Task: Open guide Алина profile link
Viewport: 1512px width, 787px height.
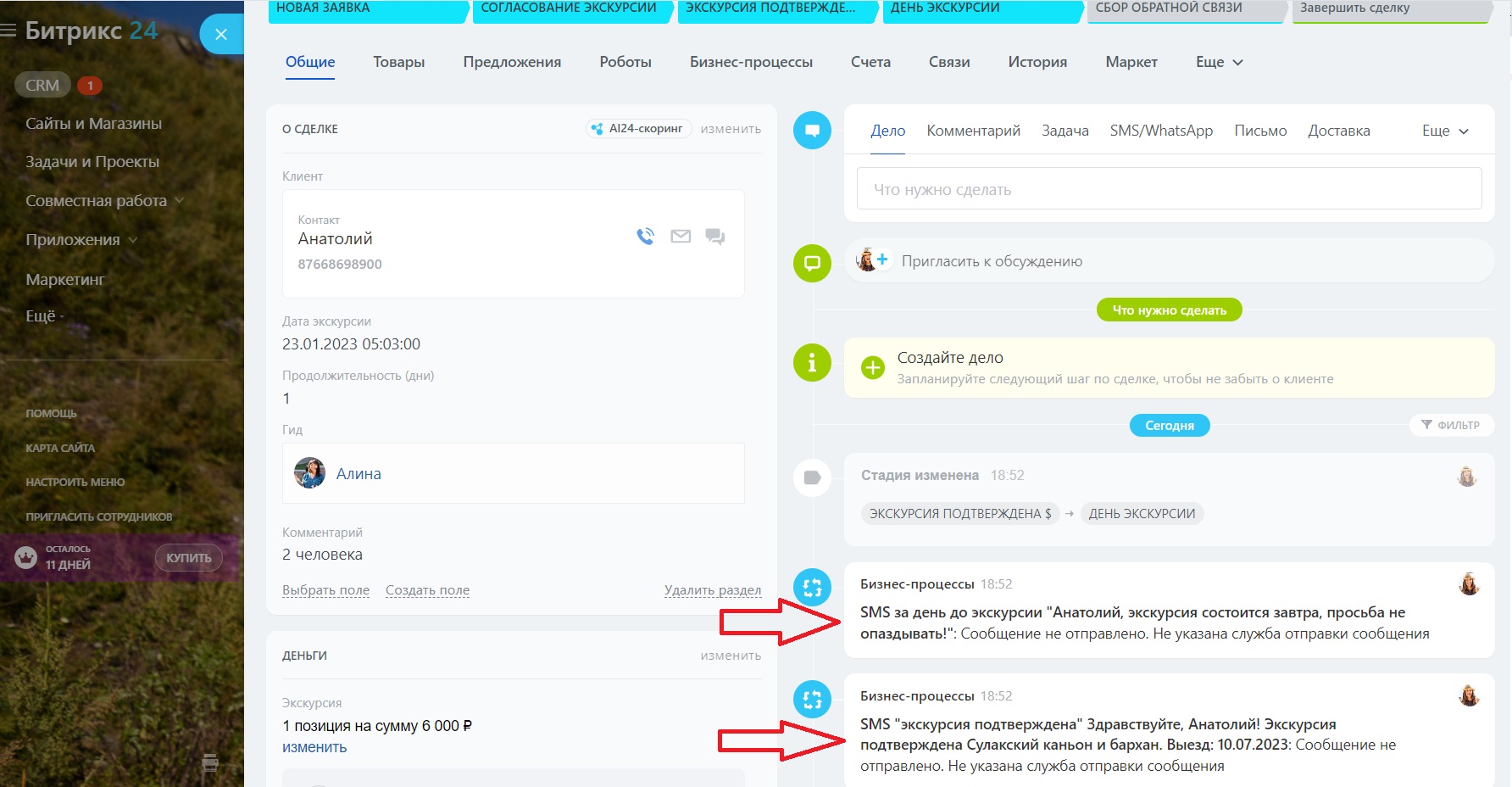Action: [x=359, y=474]
